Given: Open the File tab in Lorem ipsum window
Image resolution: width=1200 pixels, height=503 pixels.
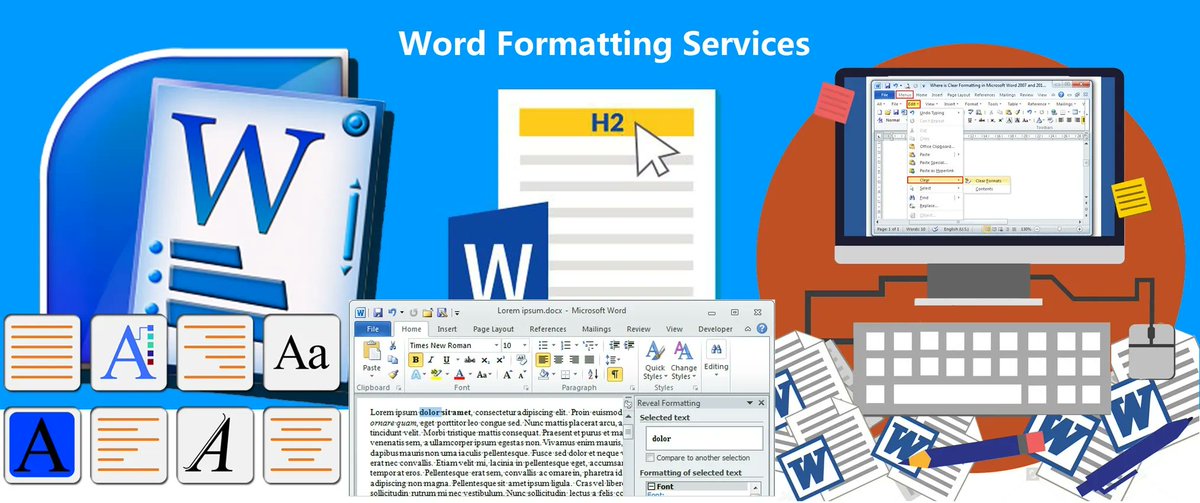Looking at the screenshot, I should pos(372,329).
